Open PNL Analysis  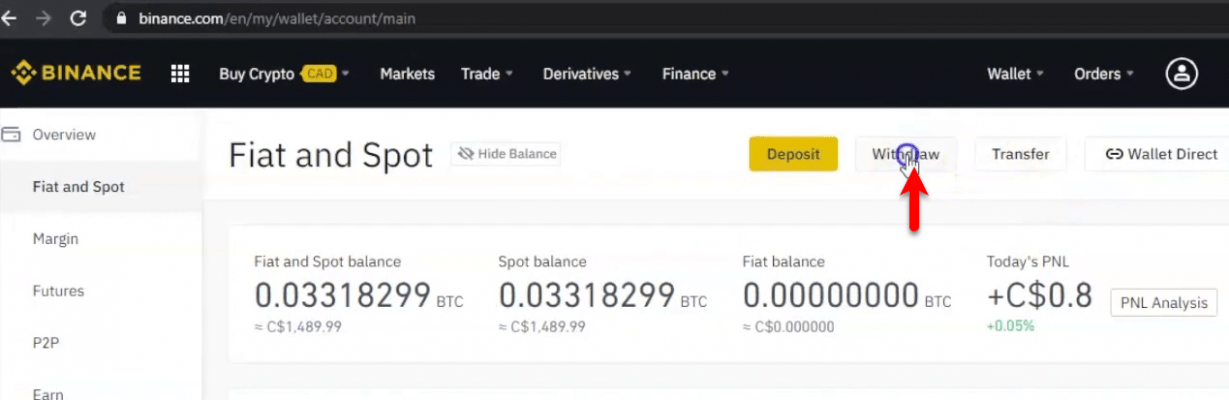1164,302
